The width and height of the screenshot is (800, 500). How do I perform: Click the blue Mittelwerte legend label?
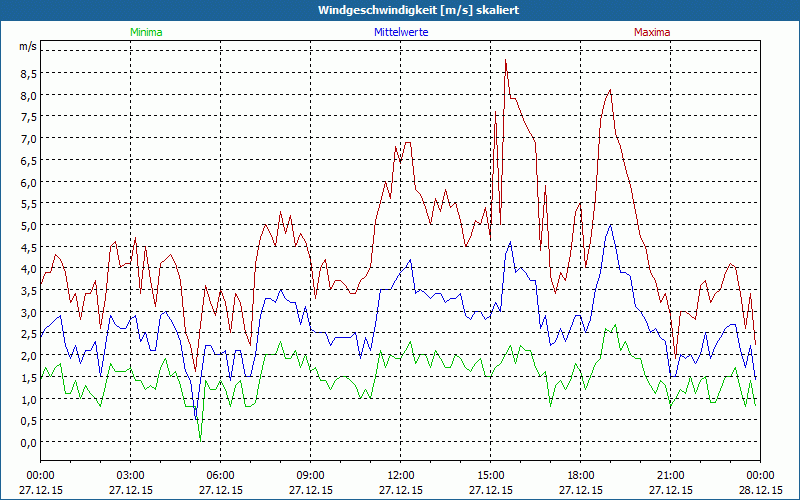point(401,32)
